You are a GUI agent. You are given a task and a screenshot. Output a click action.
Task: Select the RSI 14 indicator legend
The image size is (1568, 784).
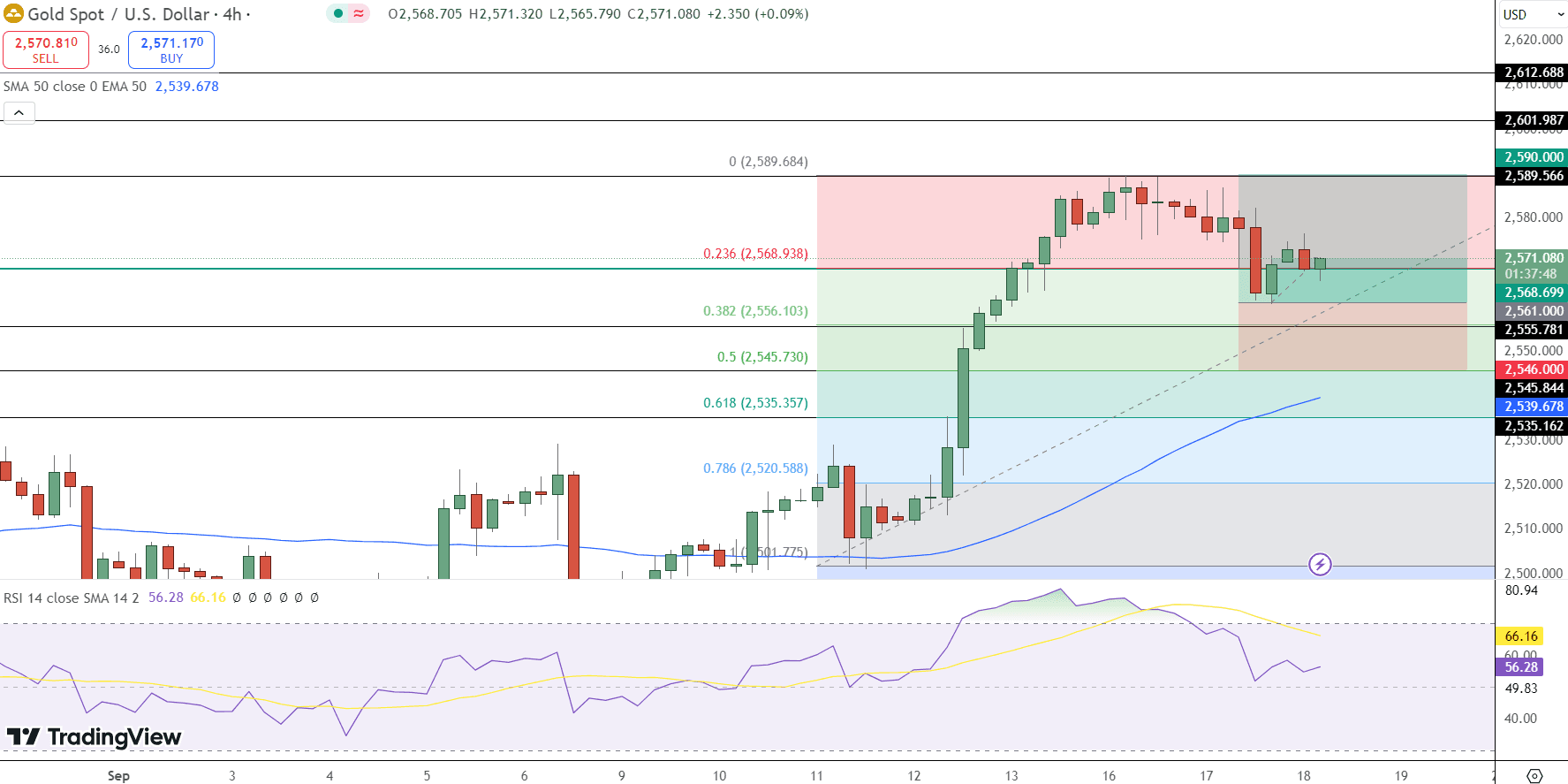coord(72,598)
